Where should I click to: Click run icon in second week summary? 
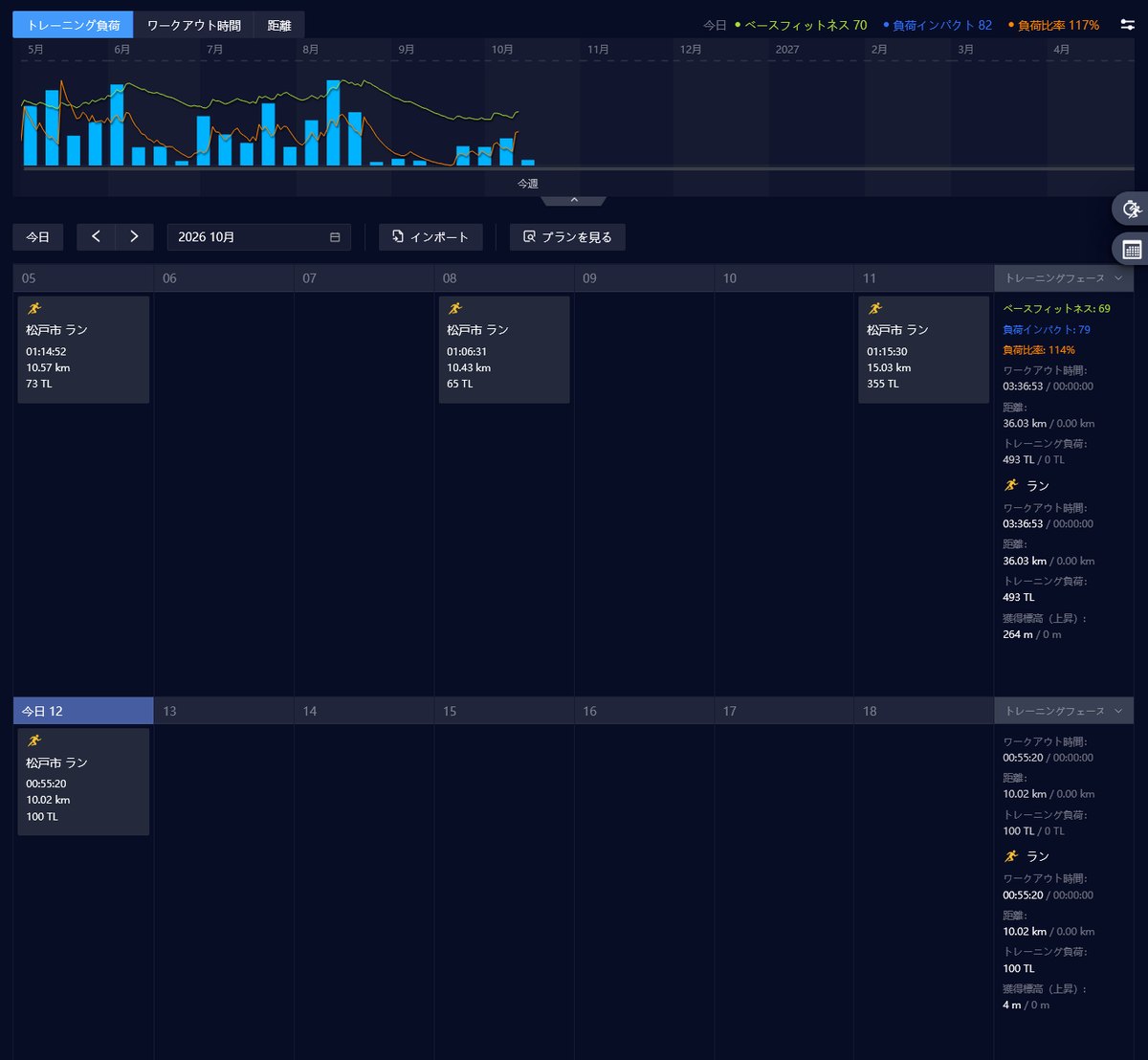(1011, 856)
